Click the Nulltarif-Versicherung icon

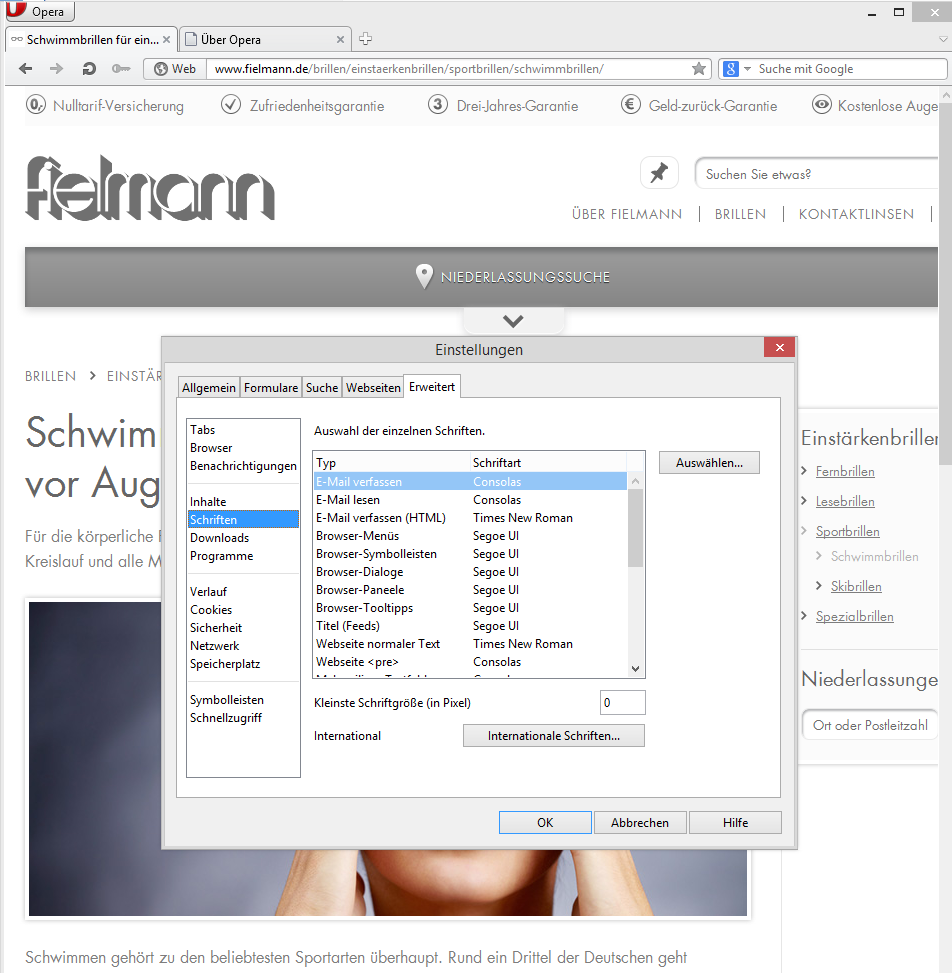35,104
